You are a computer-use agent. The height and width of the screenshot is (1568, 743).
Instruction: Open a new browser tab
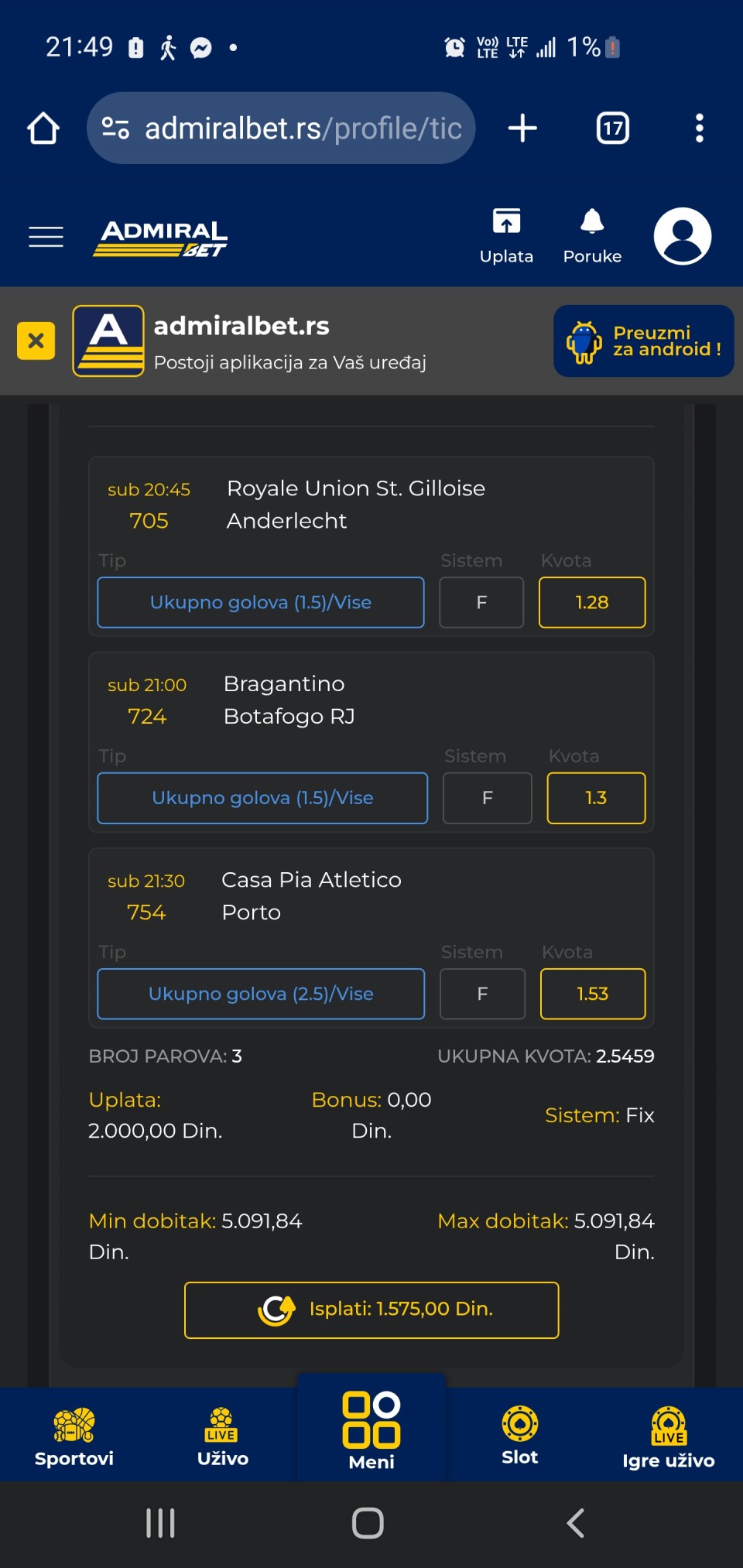tap(522, 128)
